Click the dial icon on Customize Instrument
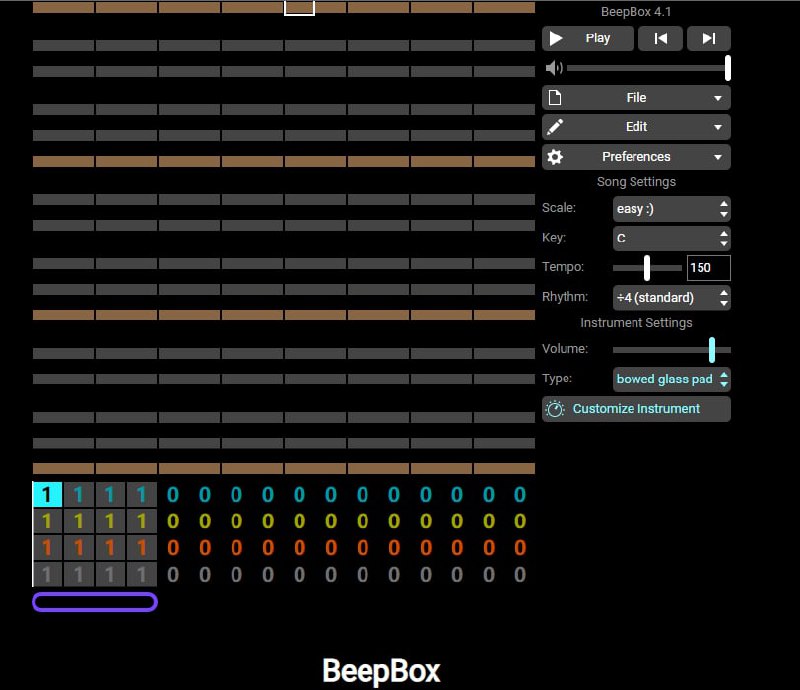Viewport: 800px width, 690px height. point(555,409)
